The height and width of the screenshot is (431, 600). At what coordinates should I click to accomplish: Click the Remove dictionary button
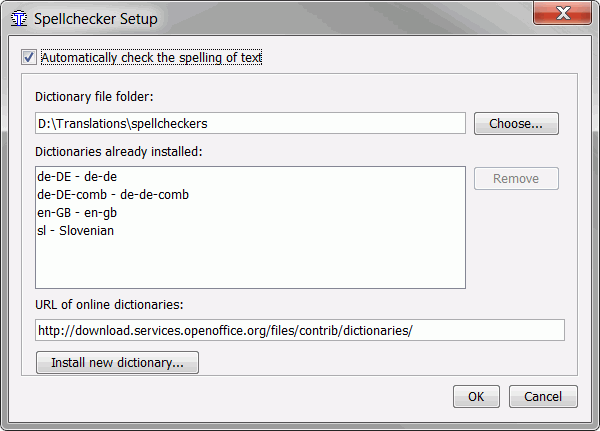coord(516,178)
